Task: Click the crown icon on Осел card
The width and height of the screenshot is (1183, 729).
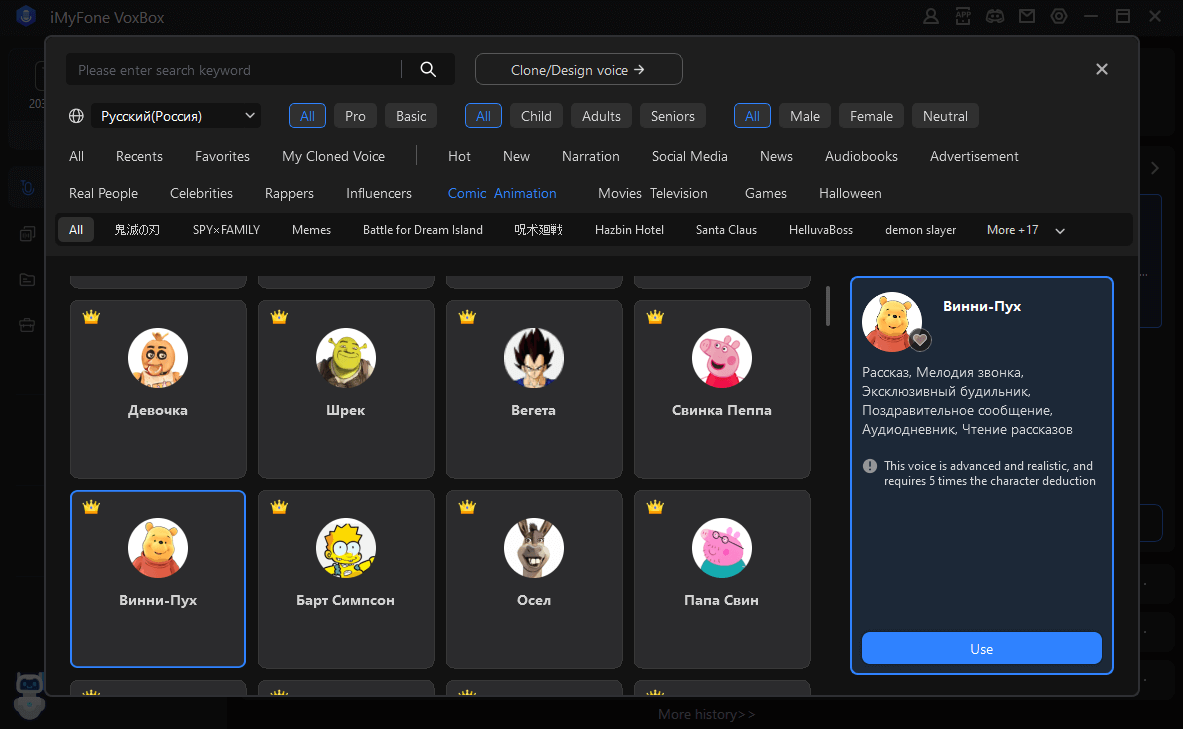Action: [467, 507]
